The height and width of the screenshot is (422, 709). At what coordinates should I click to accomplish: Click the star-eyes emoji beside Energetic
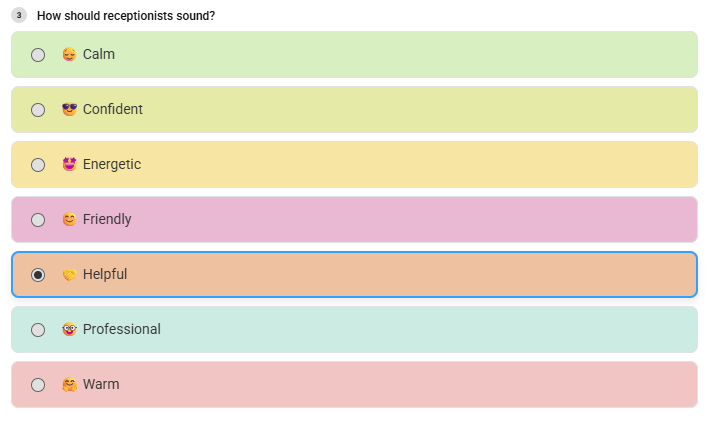tap(69, 164)
